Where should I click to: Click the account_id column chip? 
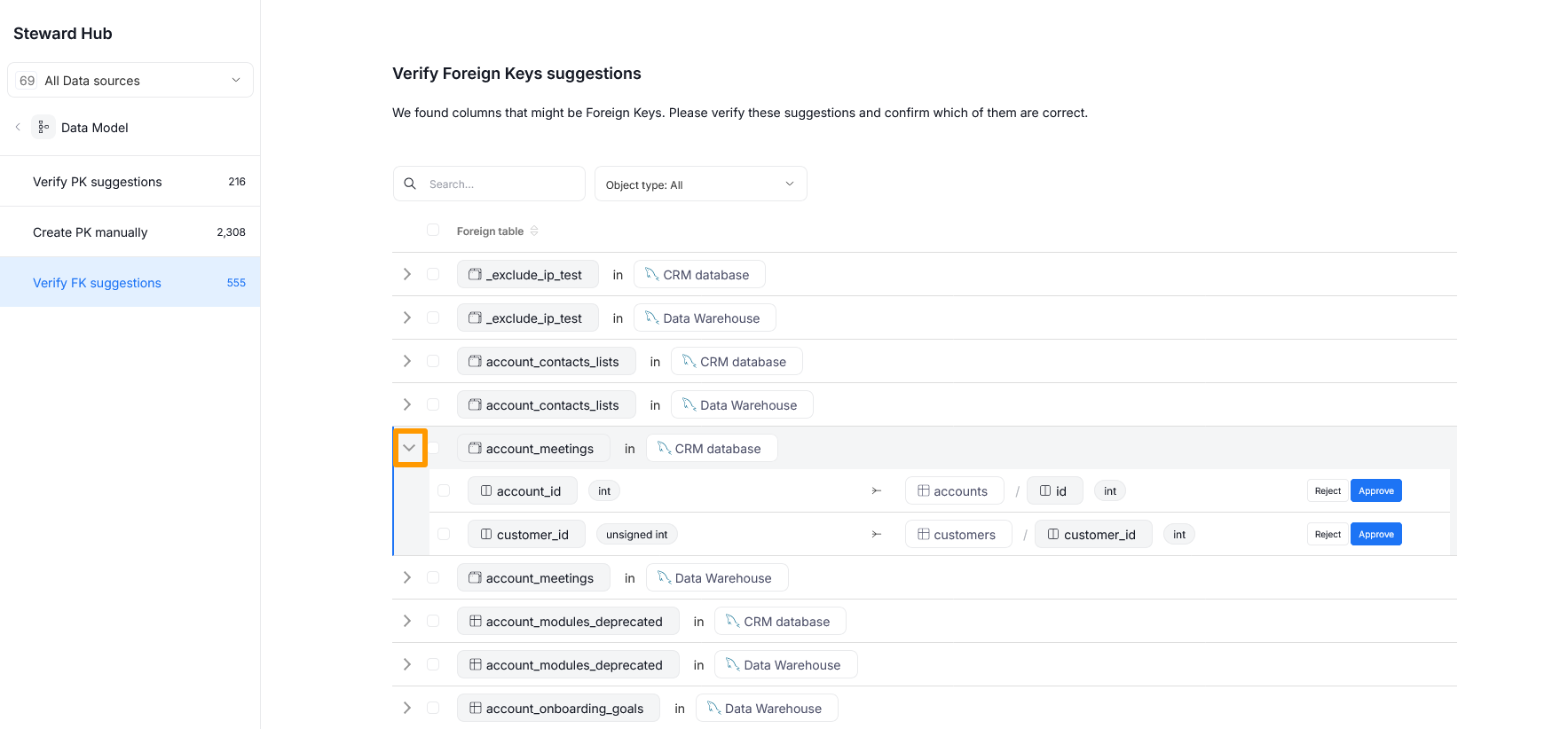click(522, 490)
